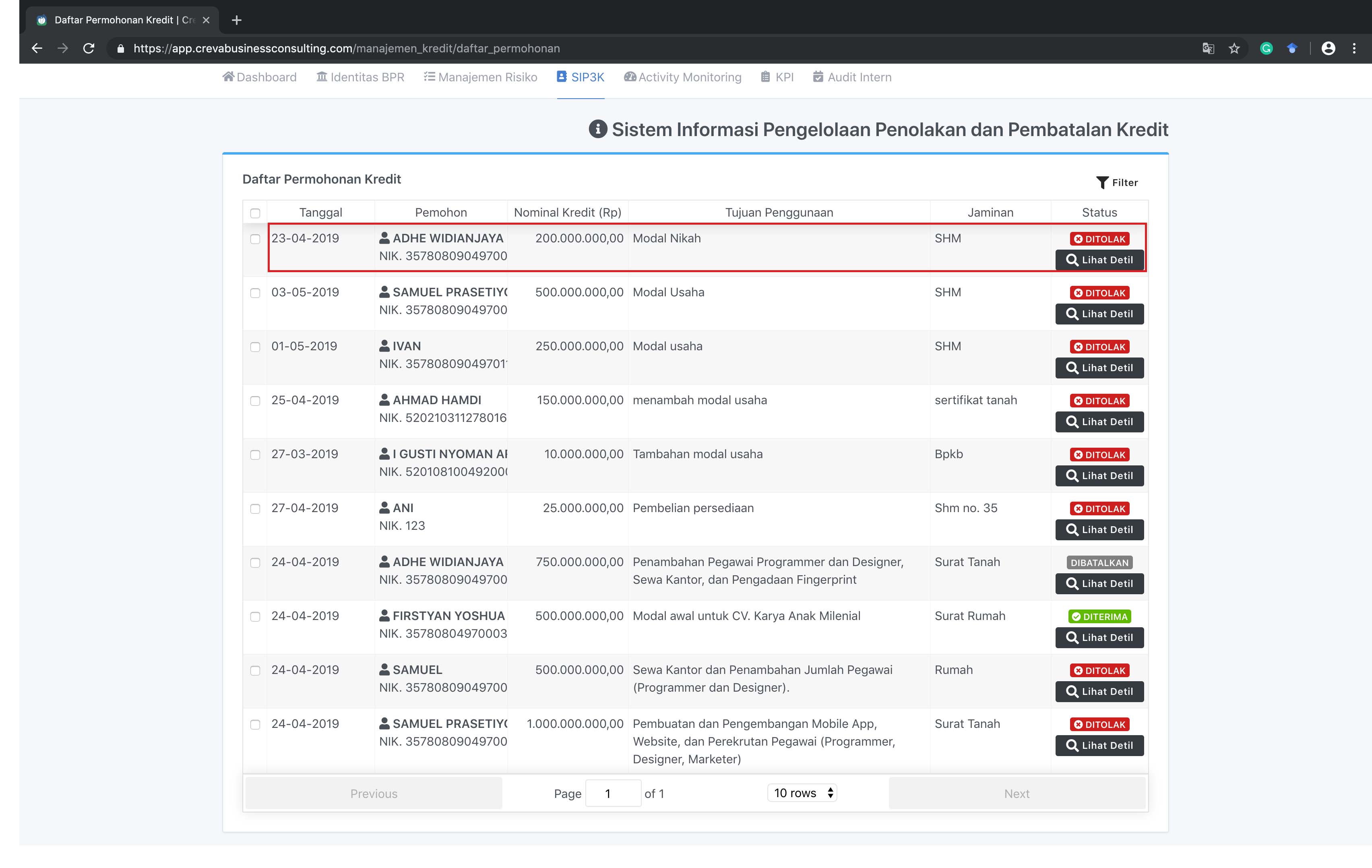Click the info icon beside page title
1372x868 pixels.
click(x=598, y=129)
